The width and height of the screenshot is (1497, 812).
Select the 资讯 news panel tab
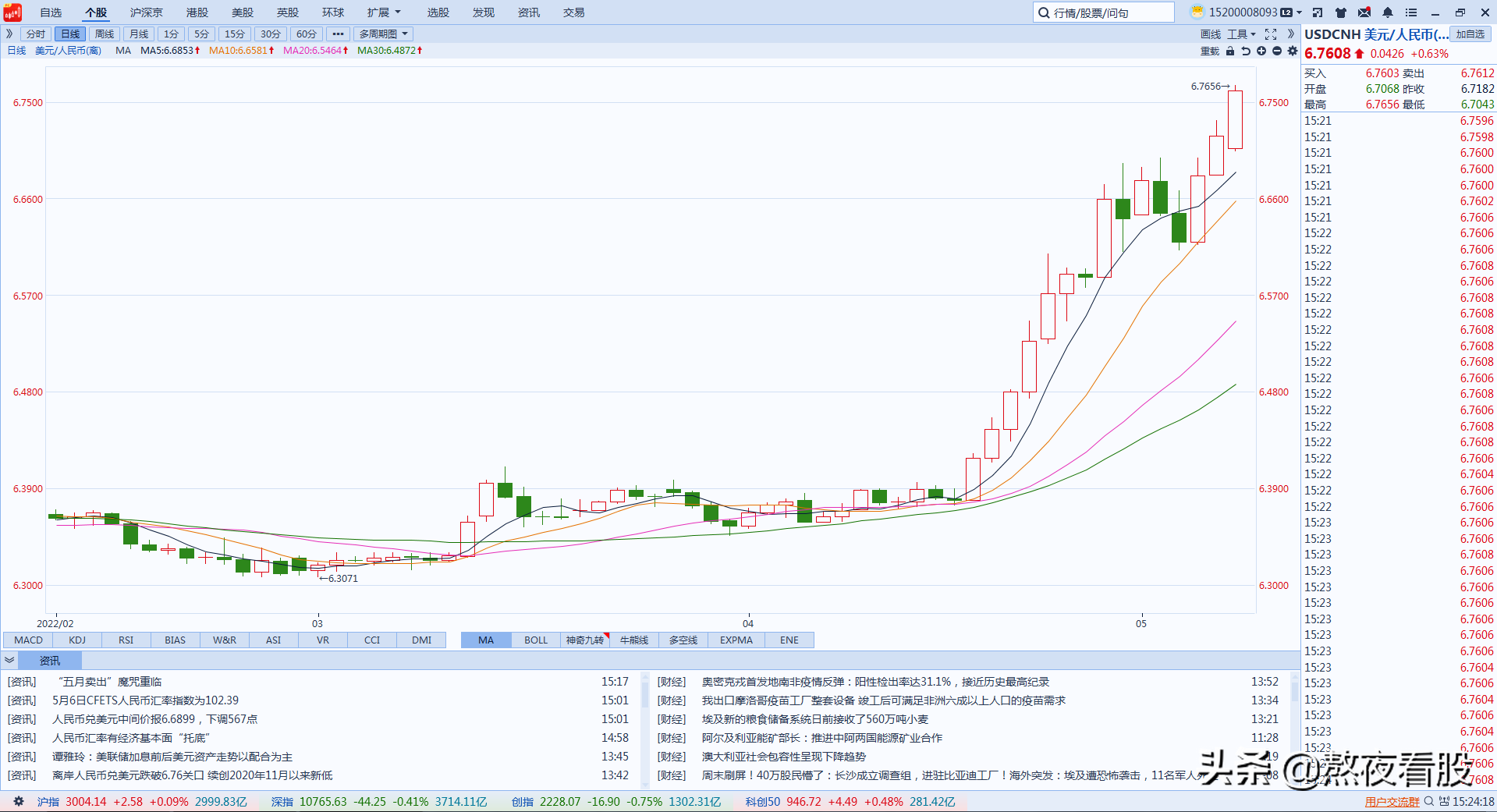pyautogui.click(x=50, y=661)
